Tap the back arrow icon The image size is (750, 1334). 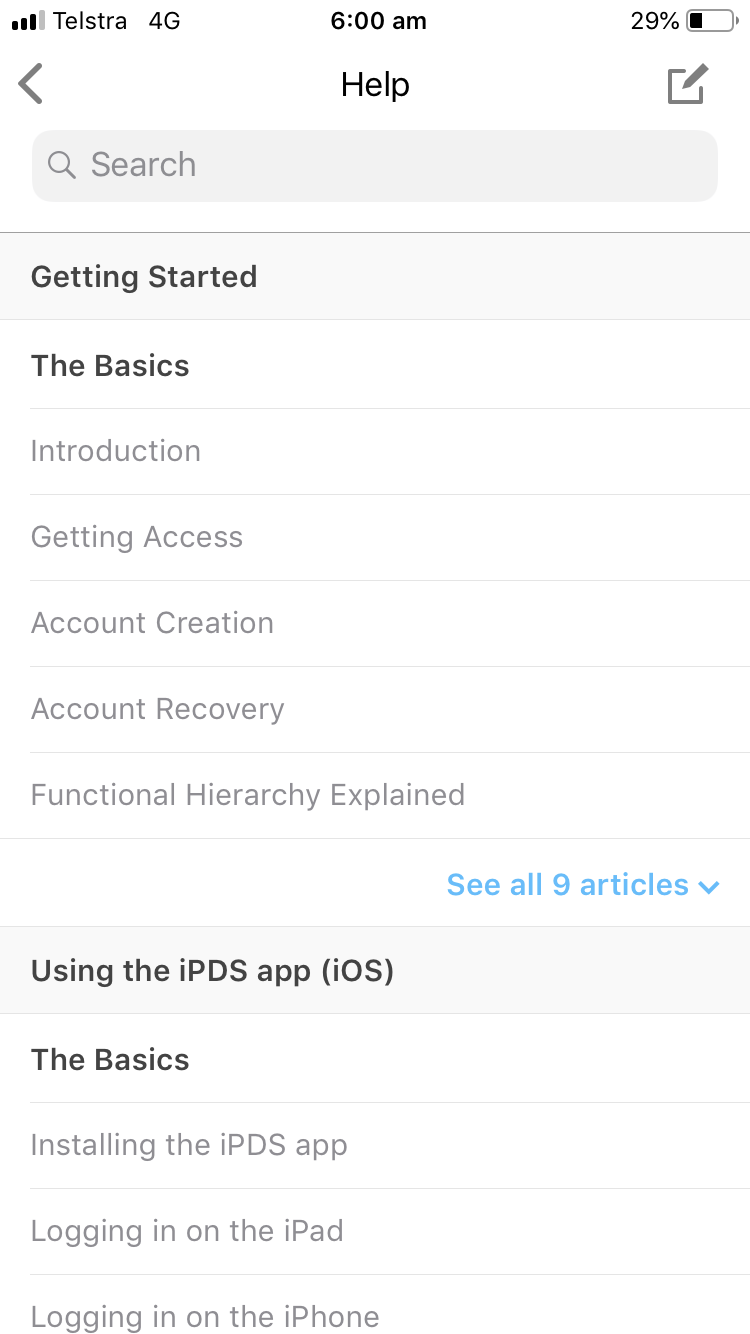point(31,84)
